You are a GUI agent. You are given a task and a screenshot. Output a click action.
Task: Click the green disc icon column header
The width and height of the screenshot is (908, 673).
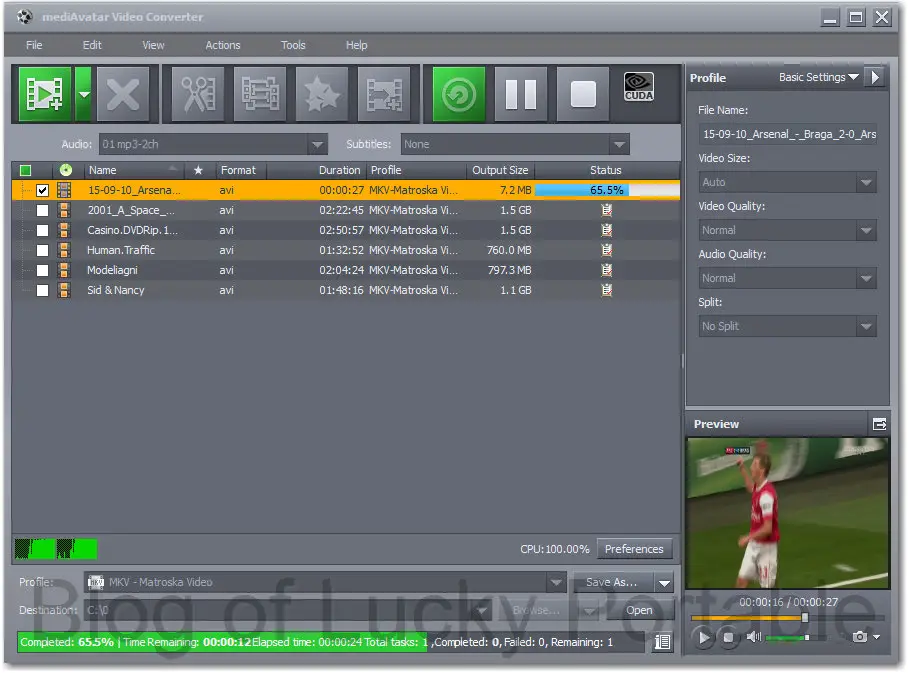coord(66,170)
